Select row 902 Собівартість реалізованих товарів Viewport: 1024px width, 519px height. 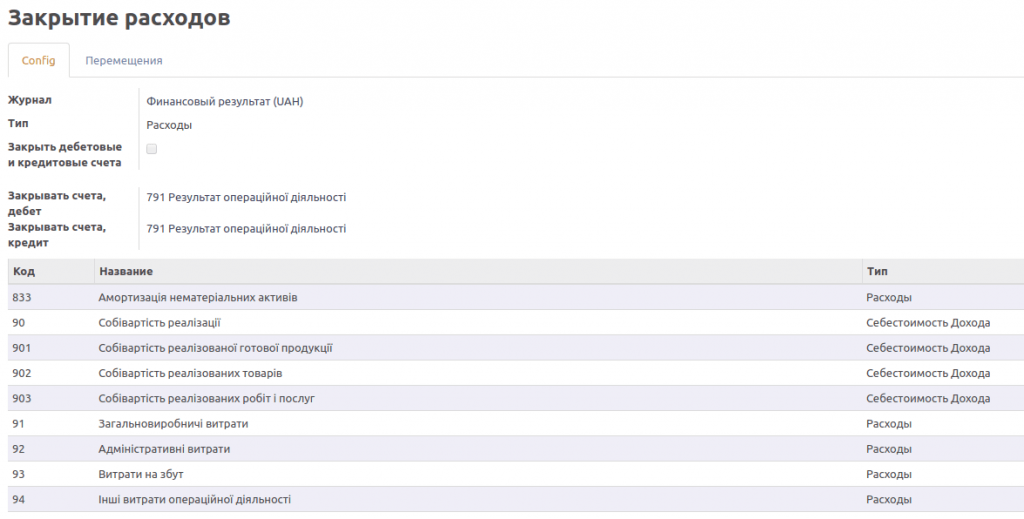coord(516,373)
